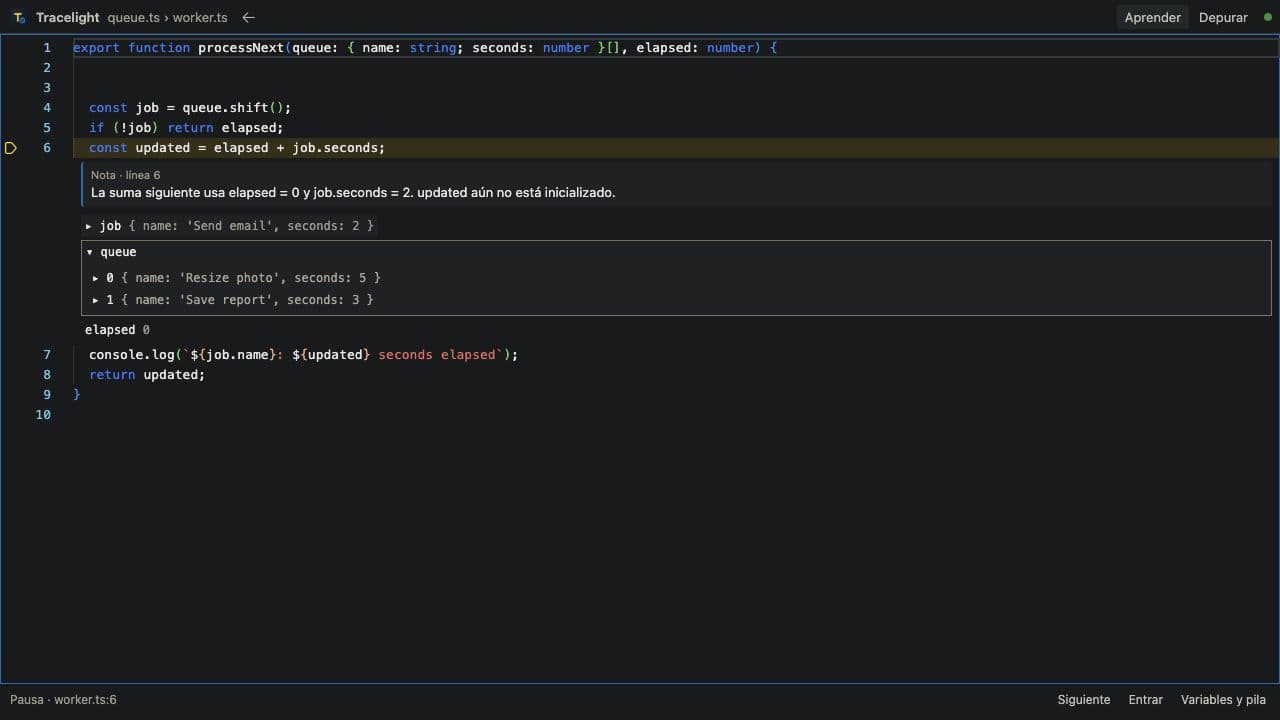Click line number 5 in the gutter
Image resolution: width=1280 pixels, height=720 pixels.
coord(46,128)
